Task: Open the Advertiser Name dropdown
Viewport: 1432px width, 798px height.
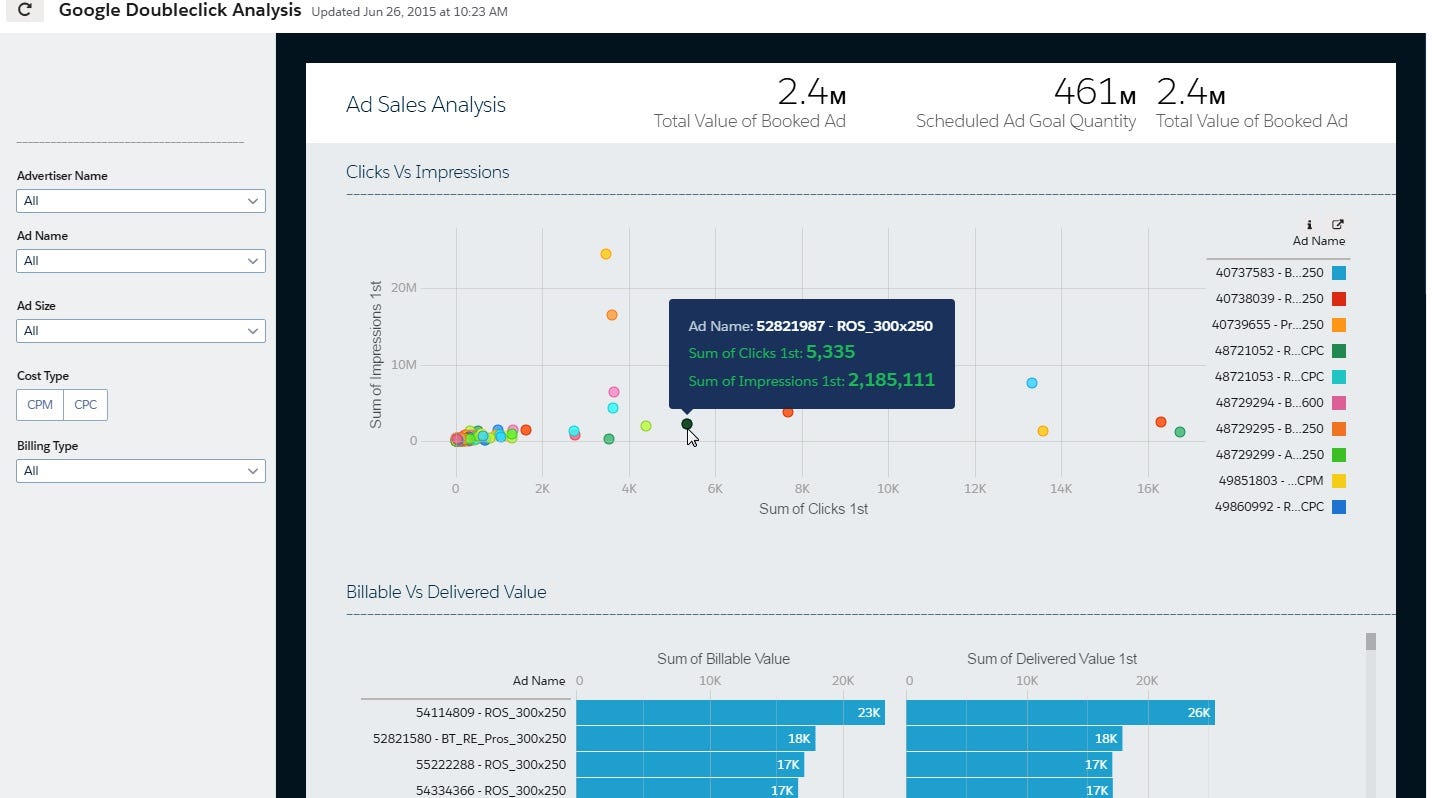Action: click(141, 201)
